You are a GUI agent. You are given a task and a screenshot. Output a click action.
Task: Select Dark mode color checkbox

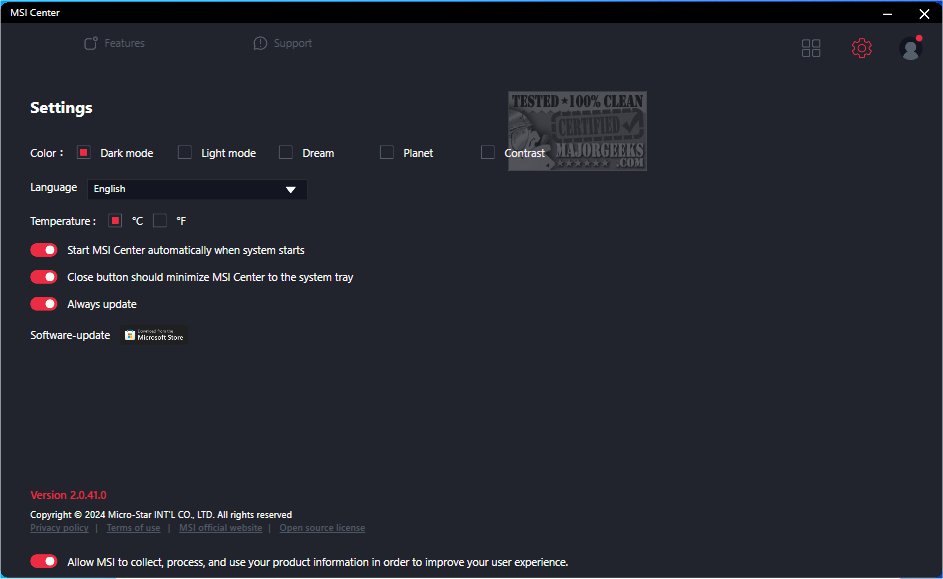(x=84, y=153)
